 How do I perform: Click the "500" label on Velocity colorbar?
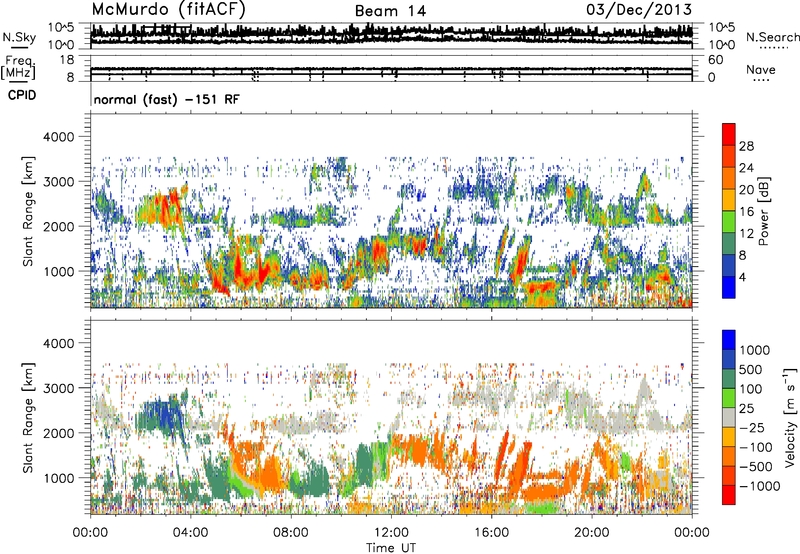coord(751,369)
